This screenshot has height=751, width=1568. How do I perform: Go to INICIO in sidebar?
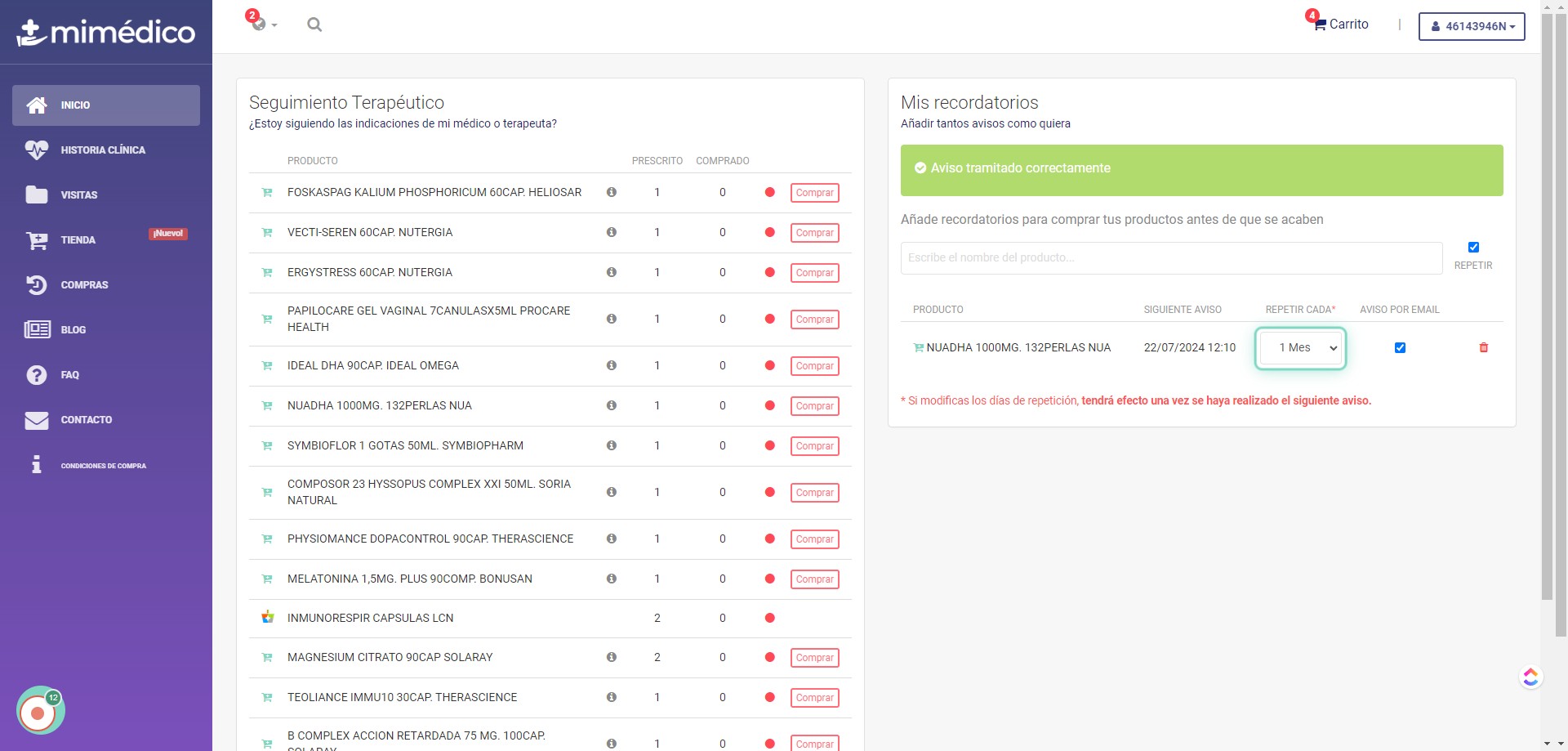point(106,105)
